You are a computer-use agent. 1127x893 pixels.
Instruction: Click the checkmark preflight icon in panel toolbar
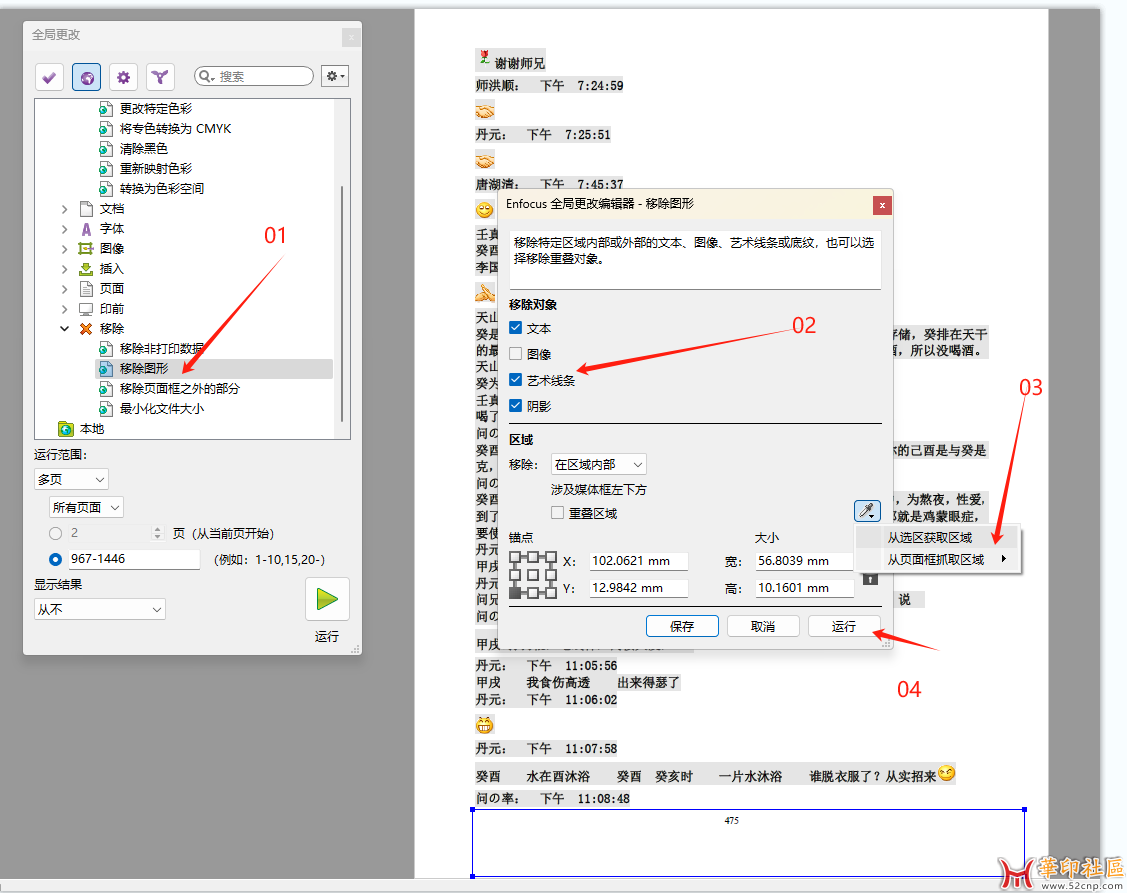pyautogui.click(x=49, y=77)
